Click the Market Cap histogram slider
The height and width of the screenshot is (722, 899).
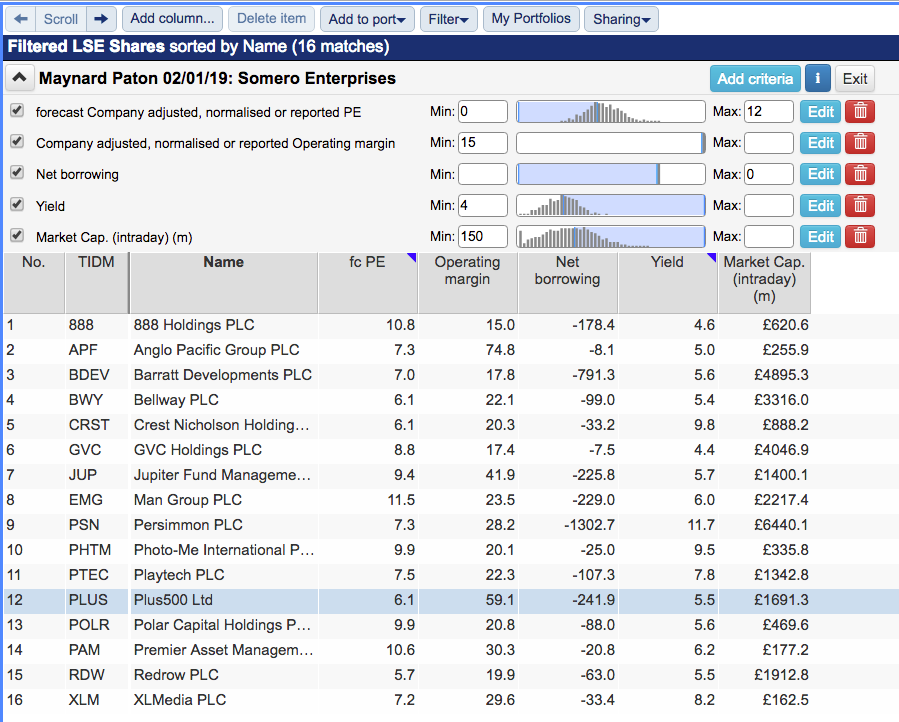tap(611, 236)
